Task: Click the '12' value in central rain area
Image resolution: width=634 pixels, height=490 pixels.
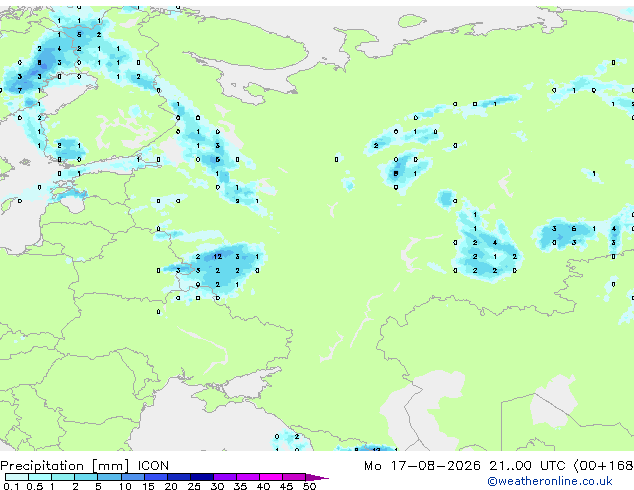Action: tap(218, 256)
